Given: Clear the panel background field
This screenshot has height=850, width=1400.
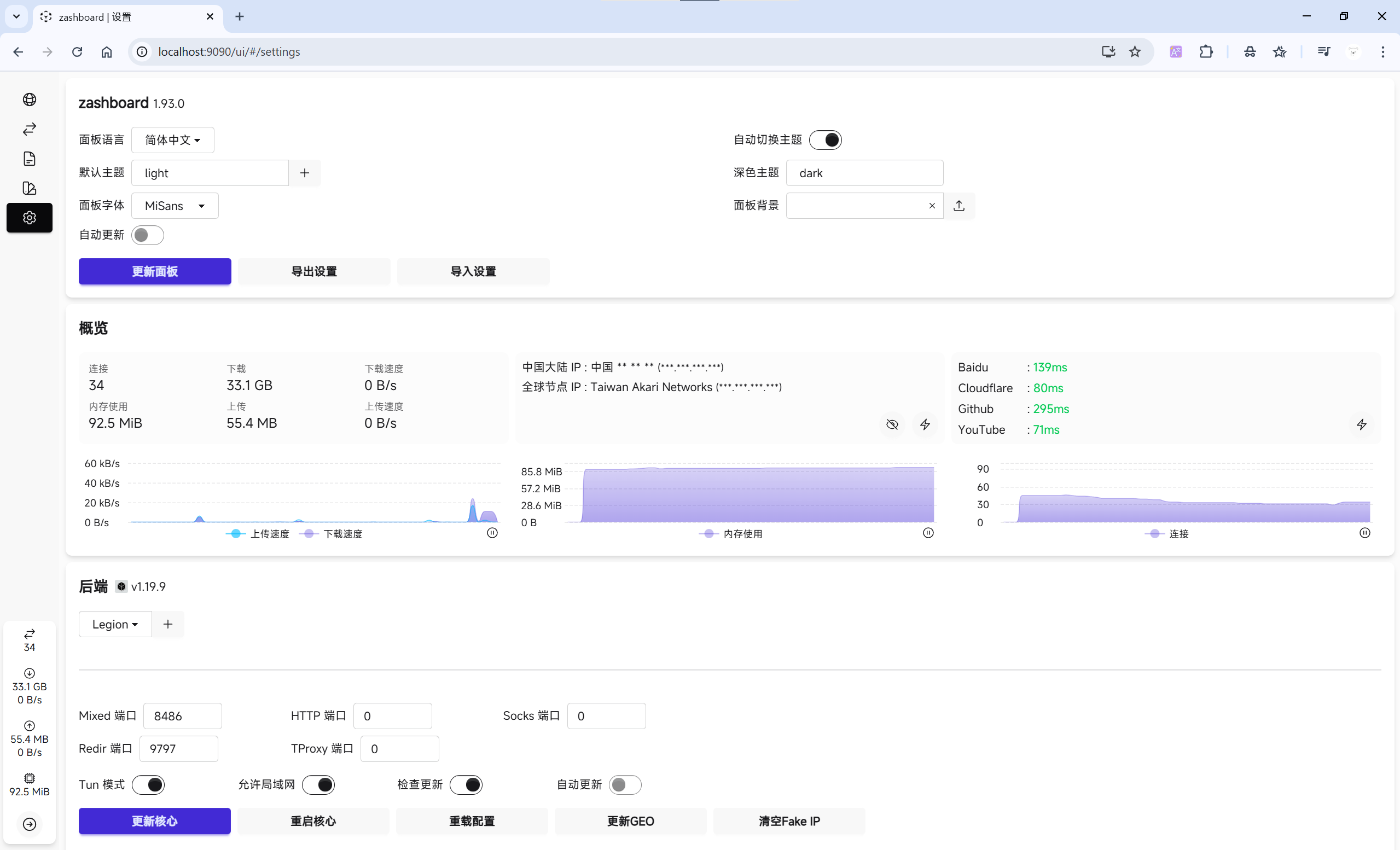Looking at the screenshot, I should (932, 206).
